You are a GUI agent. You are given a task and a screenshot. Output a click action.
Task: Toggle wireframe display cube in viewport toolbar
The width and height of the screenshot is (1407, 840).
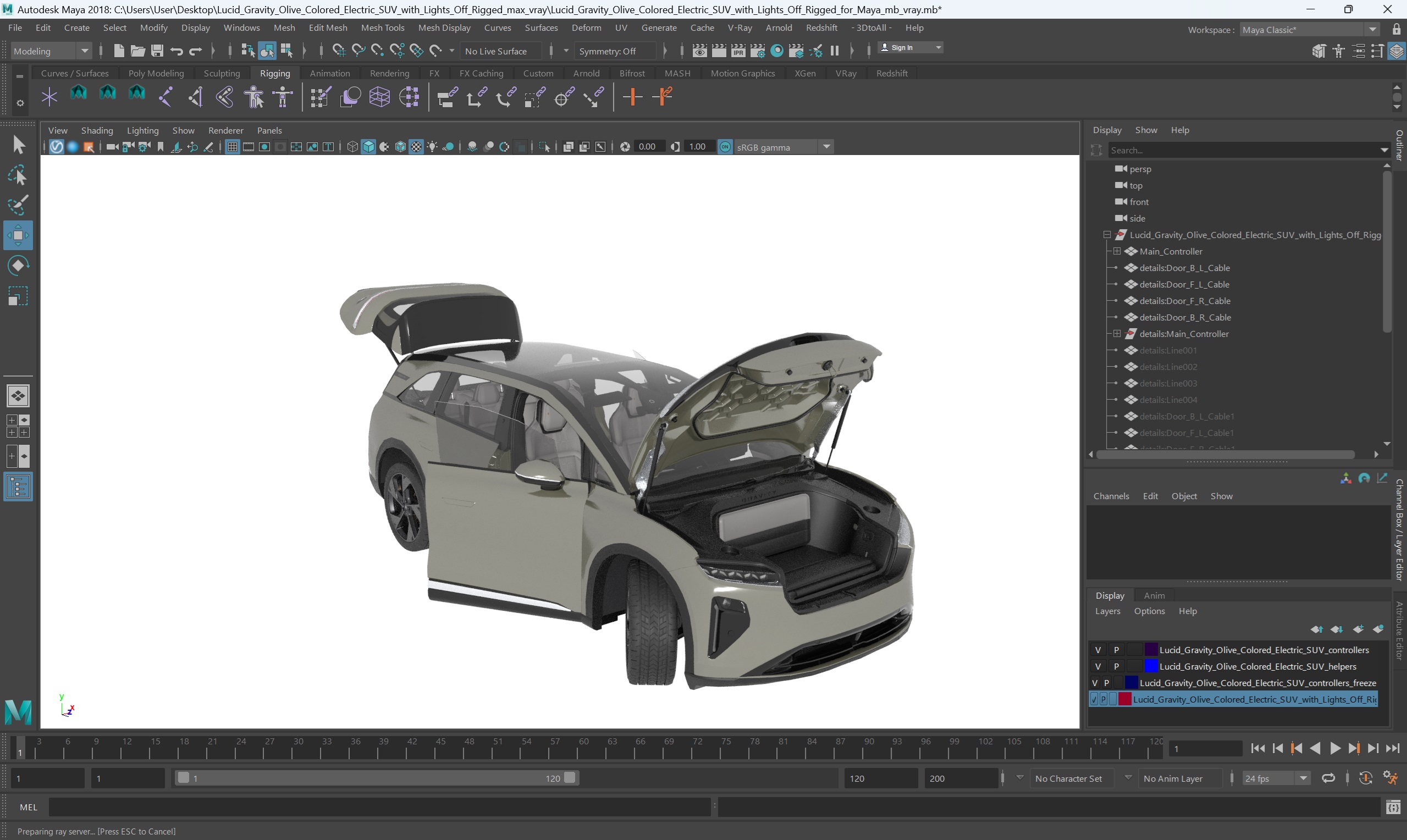352,147
